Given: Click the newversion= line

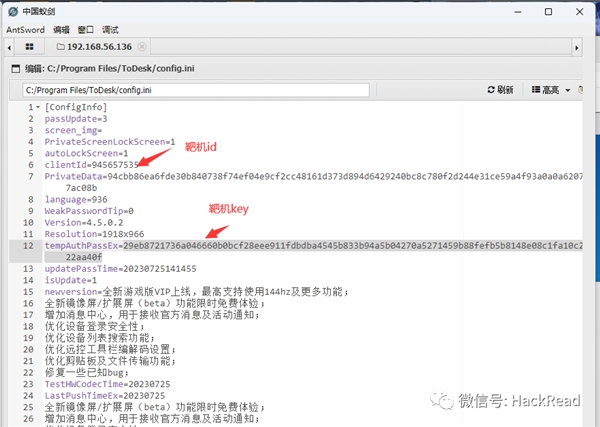Looking at the screenshot, I should [x=197, y=292].
